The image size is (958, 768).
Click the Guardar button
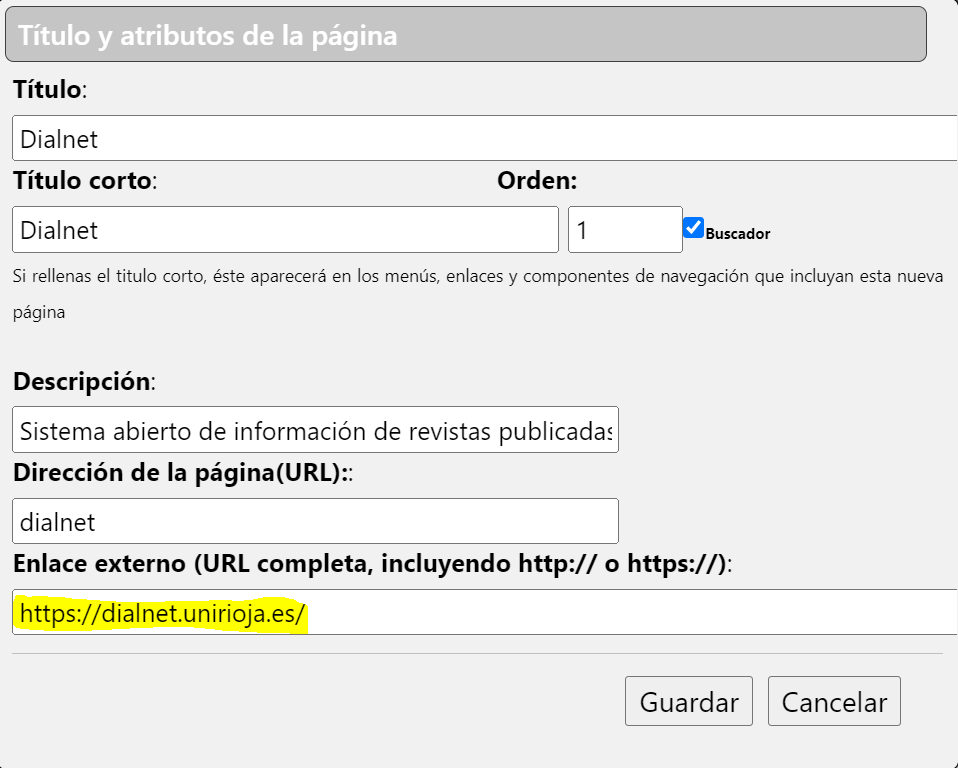(x=689, y=701)
